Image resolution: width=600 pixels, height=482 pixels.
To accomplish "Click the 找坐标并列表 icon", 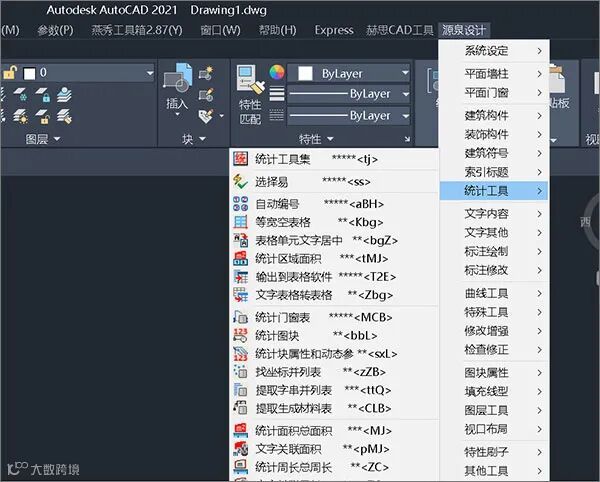I will click(240, 372).
